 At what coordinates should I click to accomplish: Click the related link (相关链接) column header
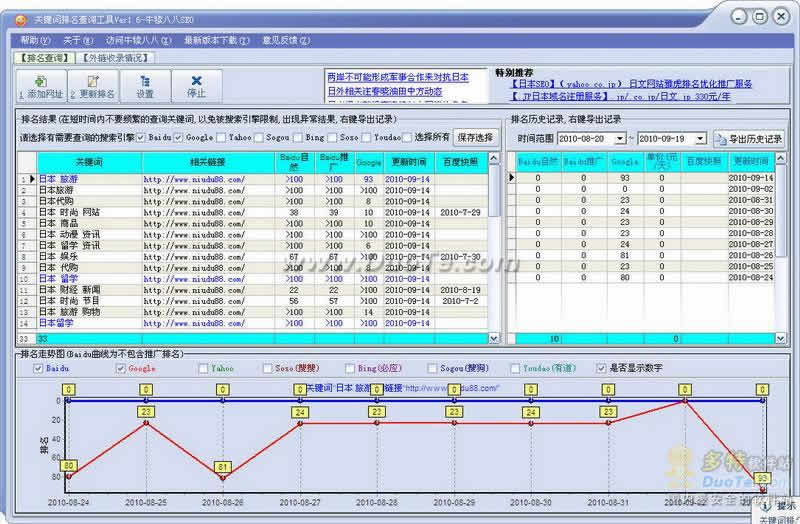pos(208,162)
